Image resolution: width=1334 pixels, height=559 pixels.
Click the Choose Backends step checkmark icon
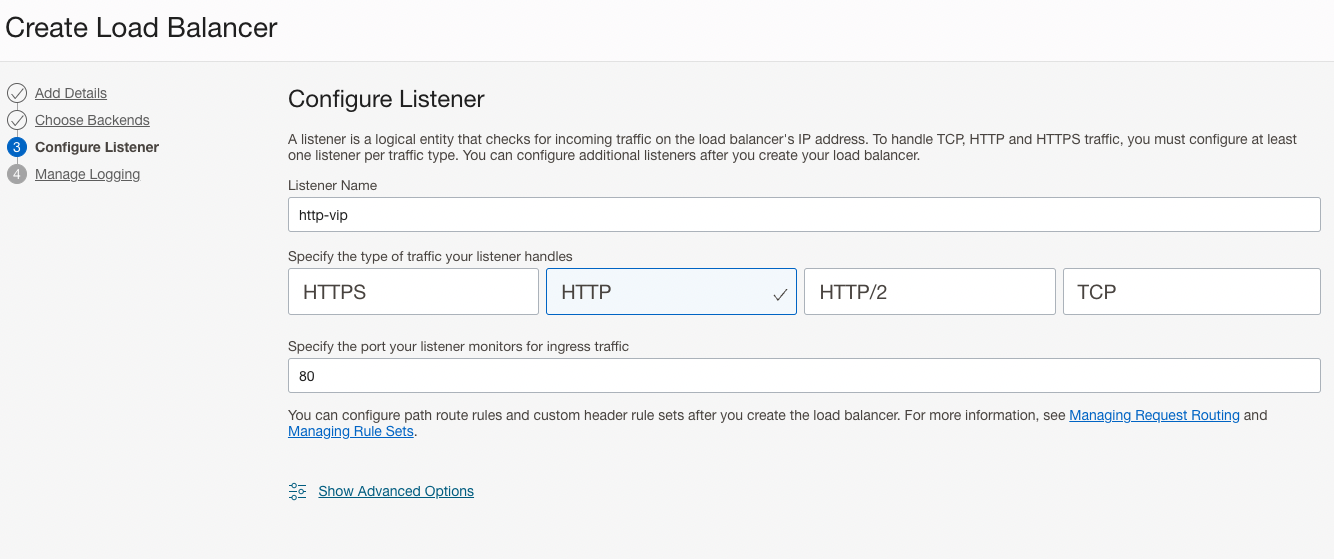pos(17,120)
